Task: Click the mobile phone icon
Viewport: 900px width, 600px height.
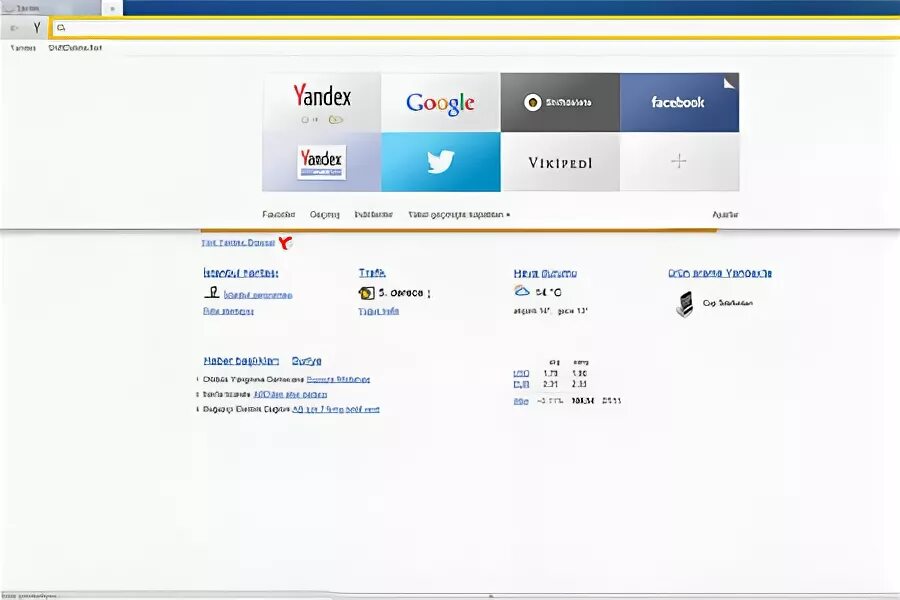Action: tap(685, 304)
